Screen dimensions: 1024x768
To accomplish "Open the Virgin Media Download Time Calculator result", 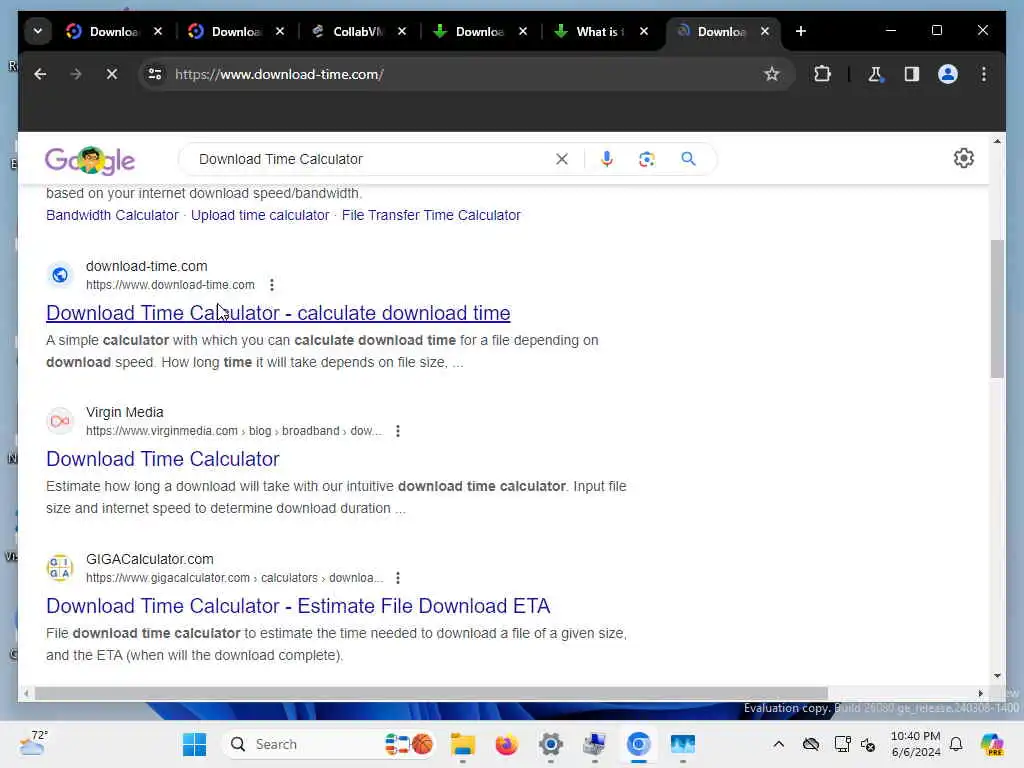I will [163, 459].
